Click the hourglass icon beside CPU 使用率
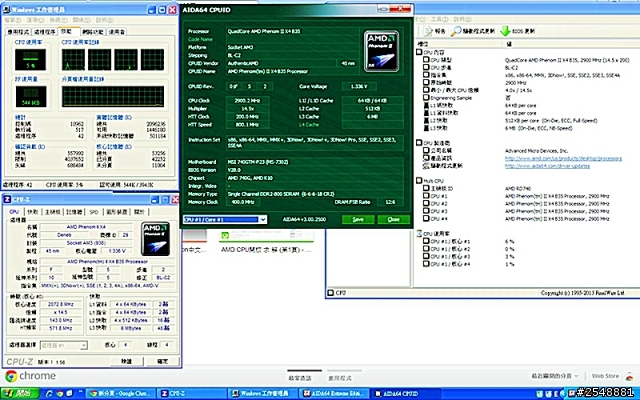 pyautogui.click(x=419, y=233)
